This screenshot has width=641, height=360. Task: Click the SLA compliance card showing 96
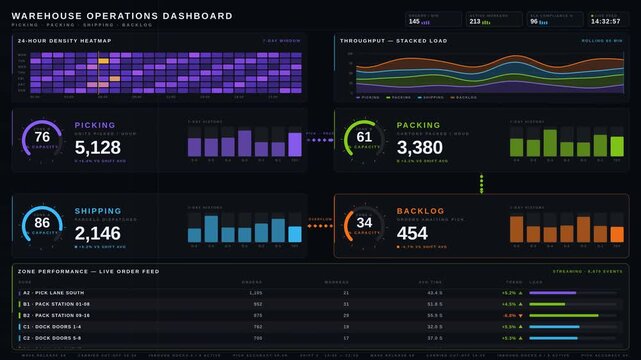tap(555, 19)
